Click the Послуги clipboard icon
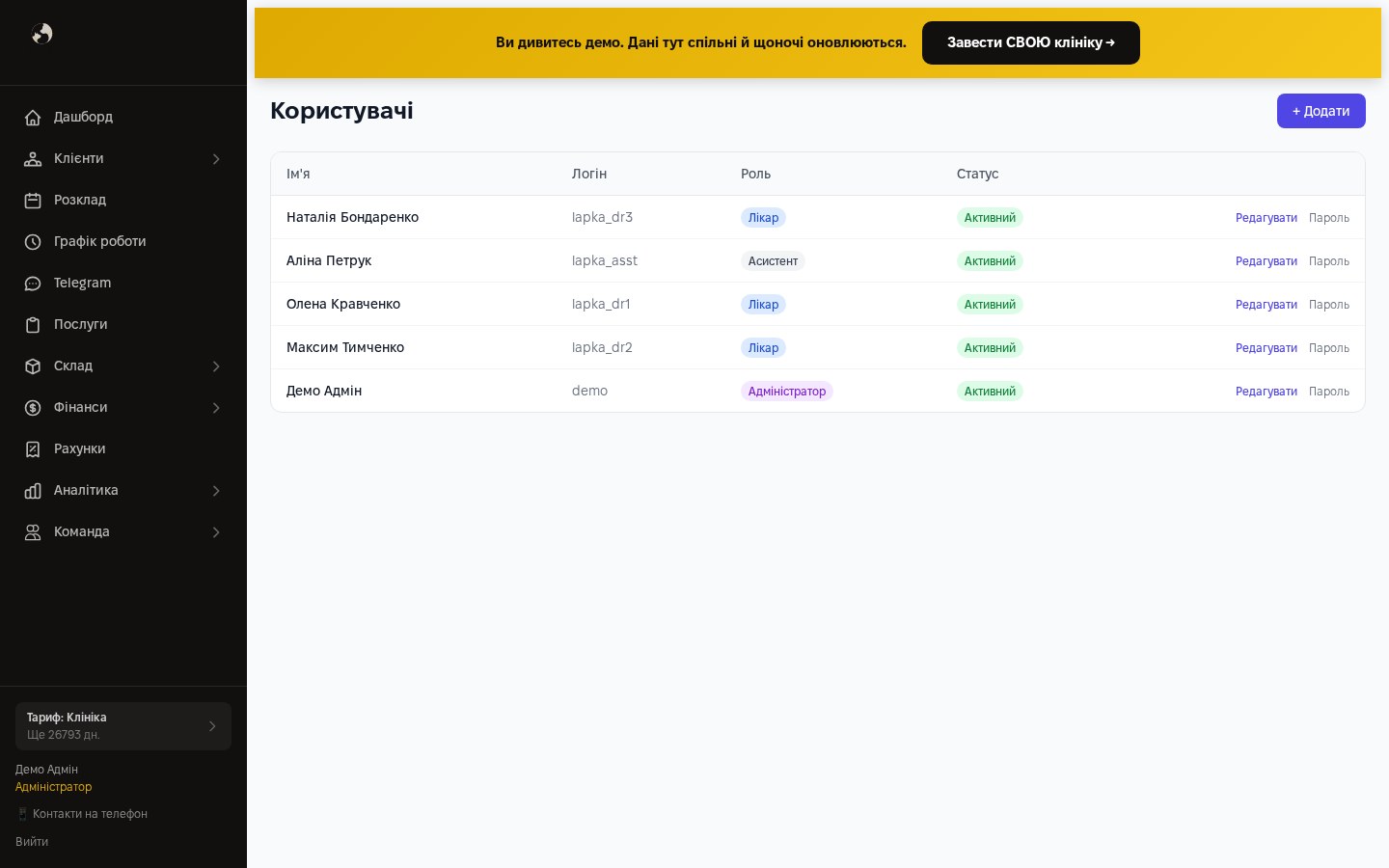This screenshot has width=1389, height=868. pyautogui.click(x=33, y=325)
